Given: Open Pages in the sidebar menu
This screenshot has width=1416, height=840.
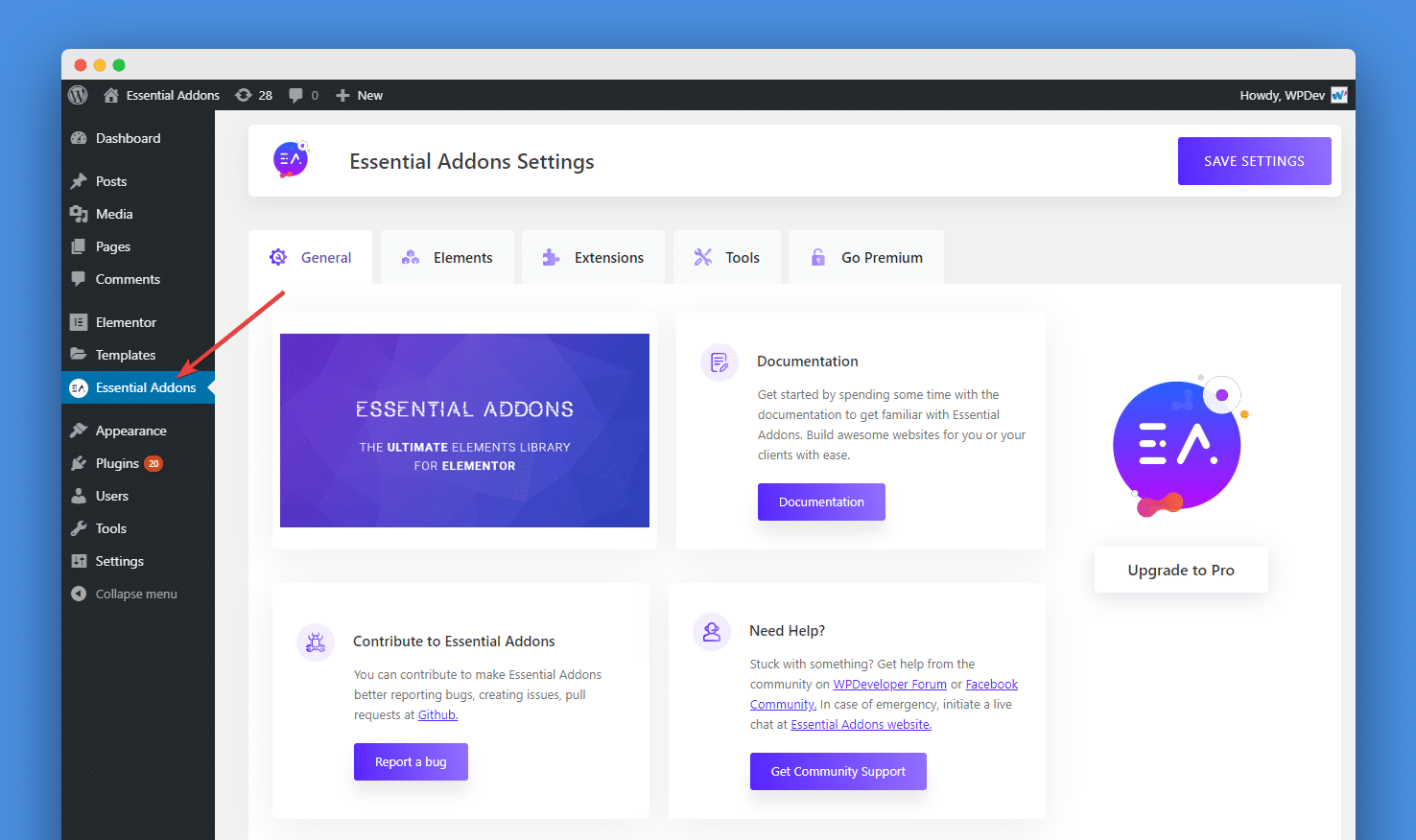Looking at the screenshot, I should [138, 246].
